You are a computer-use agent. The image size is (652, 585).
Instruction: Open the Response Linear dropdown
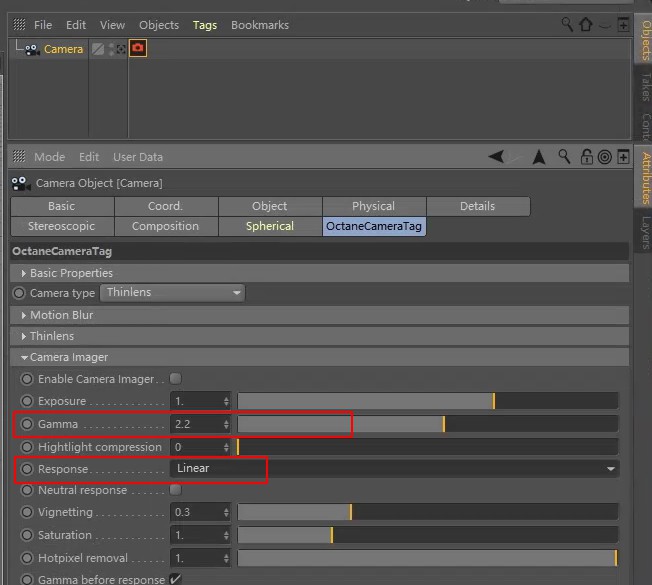coord(395,469)
